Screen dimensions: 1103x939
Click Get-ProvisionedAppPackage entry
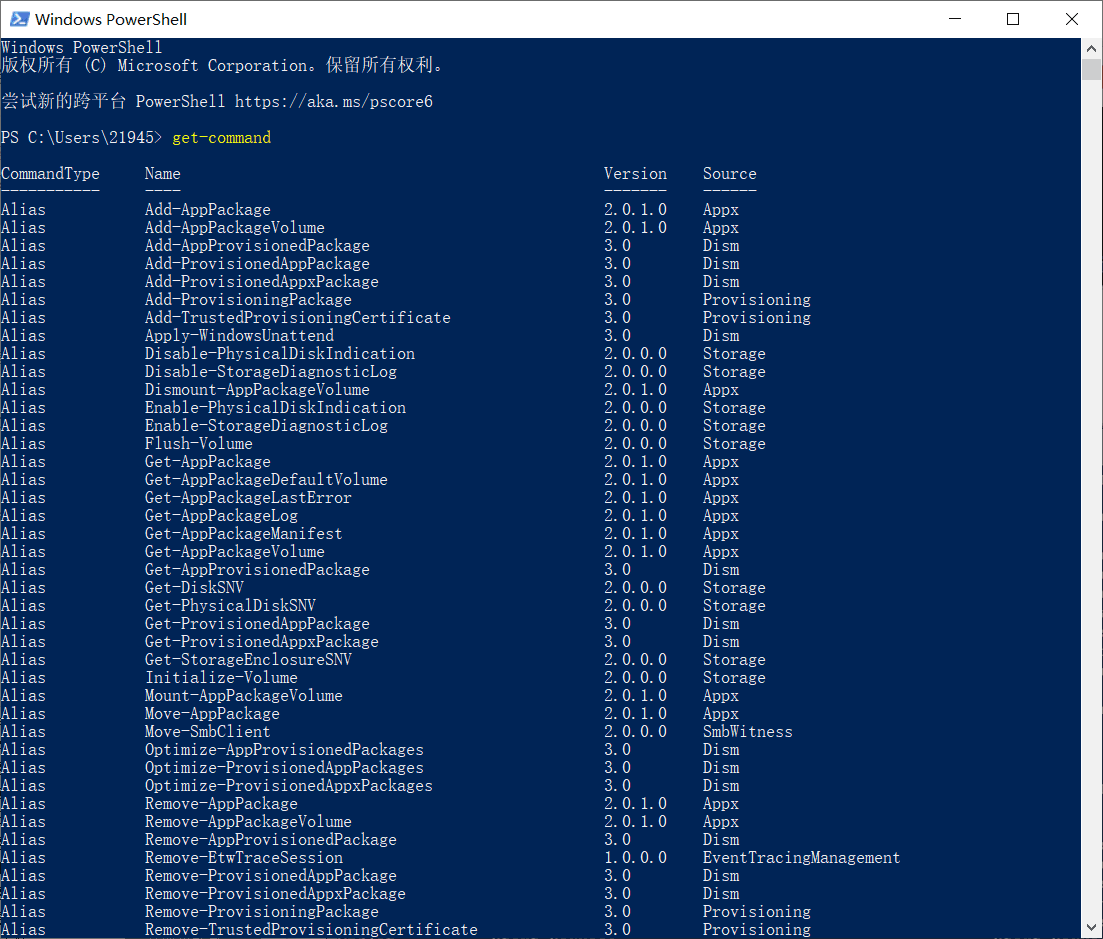(x=257, y=624)
